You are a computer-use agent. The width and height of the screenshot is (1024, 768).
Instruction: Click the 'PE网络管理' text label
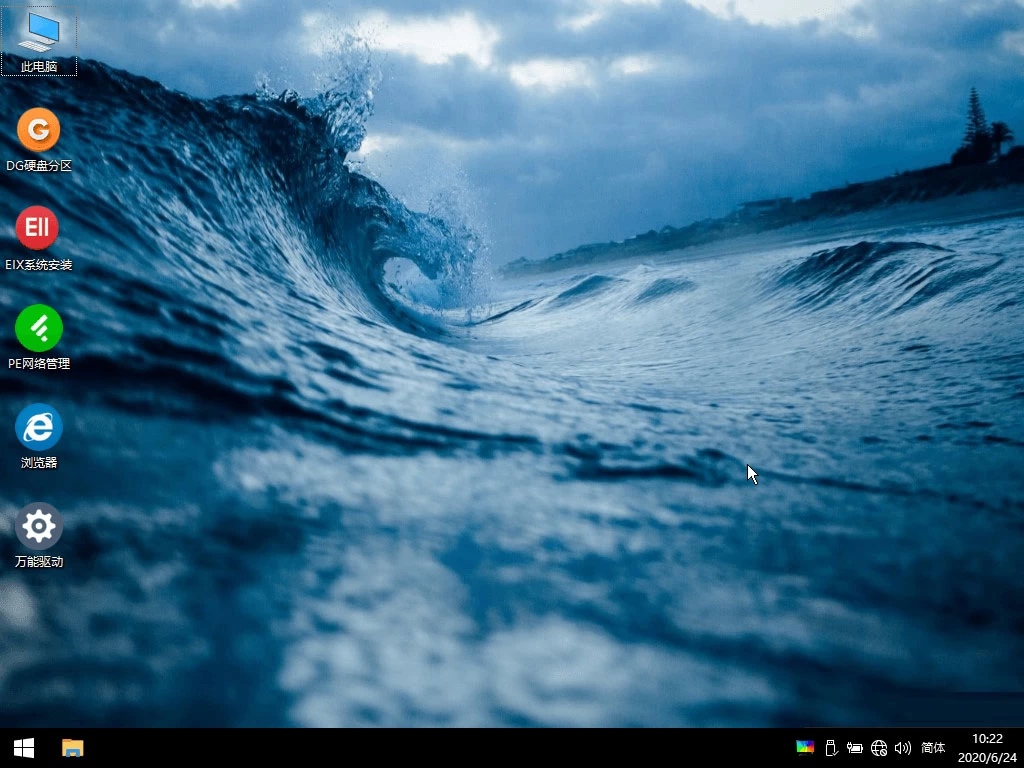39,364
